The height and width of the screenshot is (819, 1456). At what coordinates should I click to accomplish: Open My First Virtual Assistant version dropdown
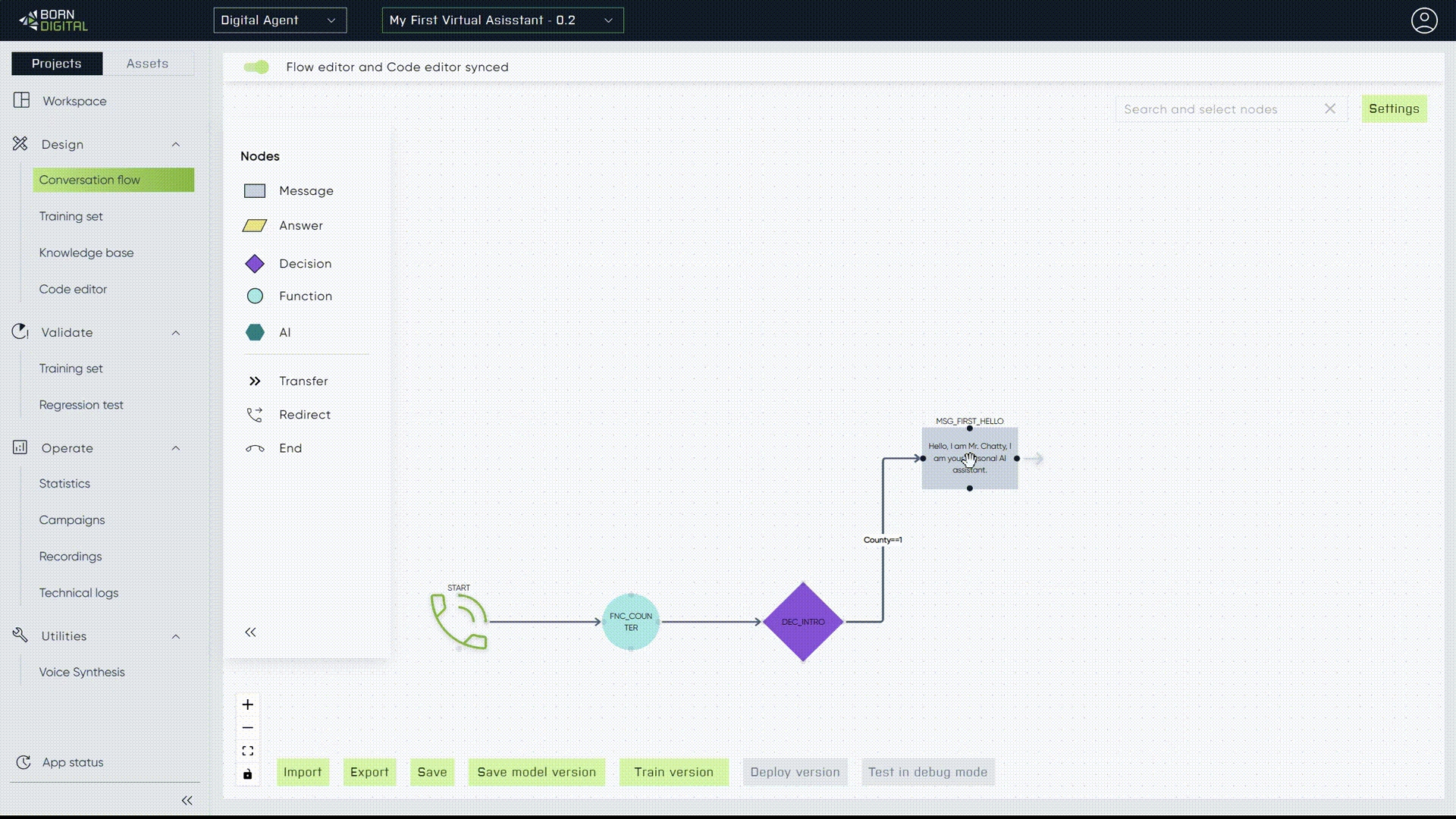point(502,20)
